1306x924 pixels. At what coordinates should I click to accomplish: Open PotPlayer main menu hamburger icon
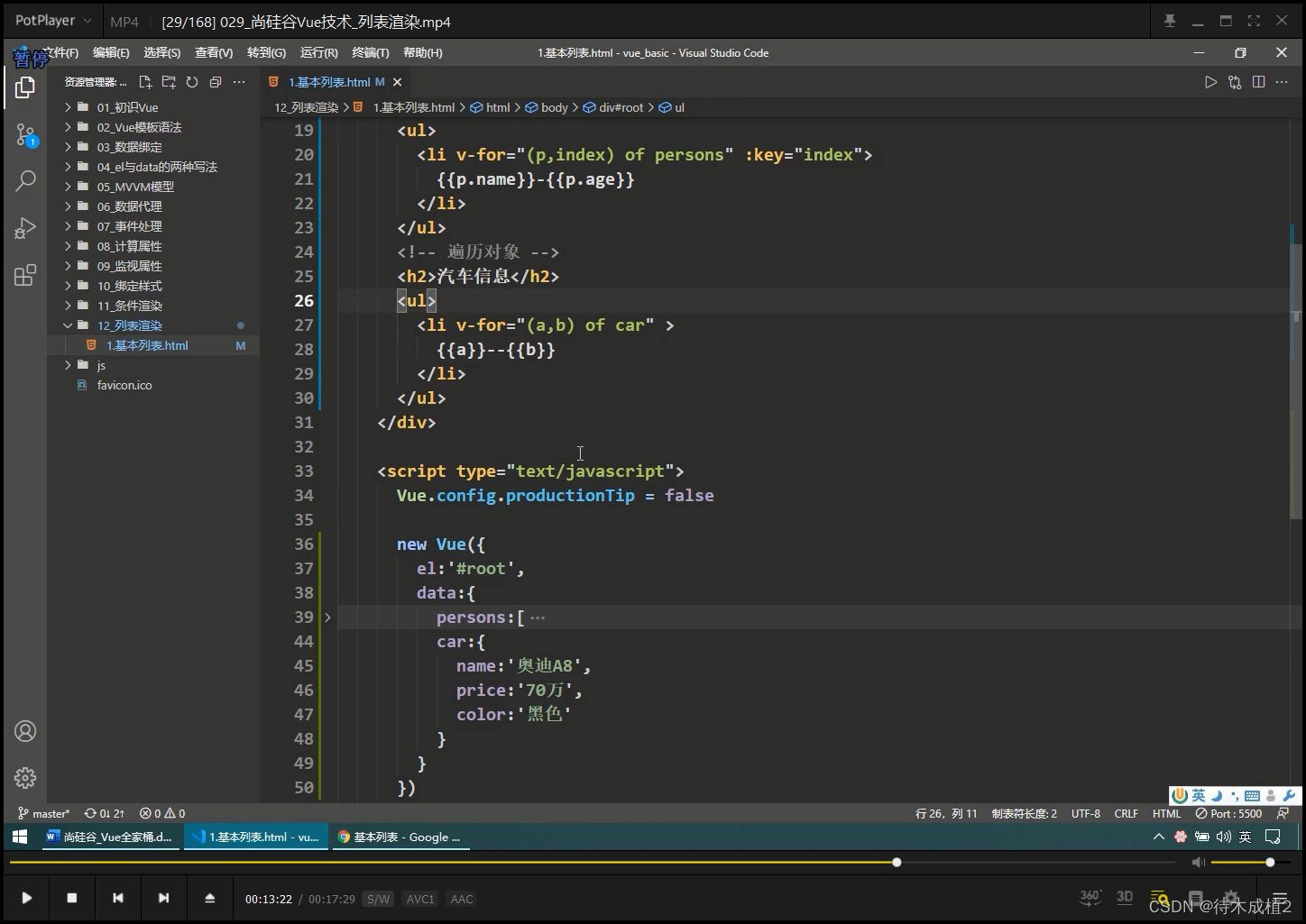tap(1279, 898)
